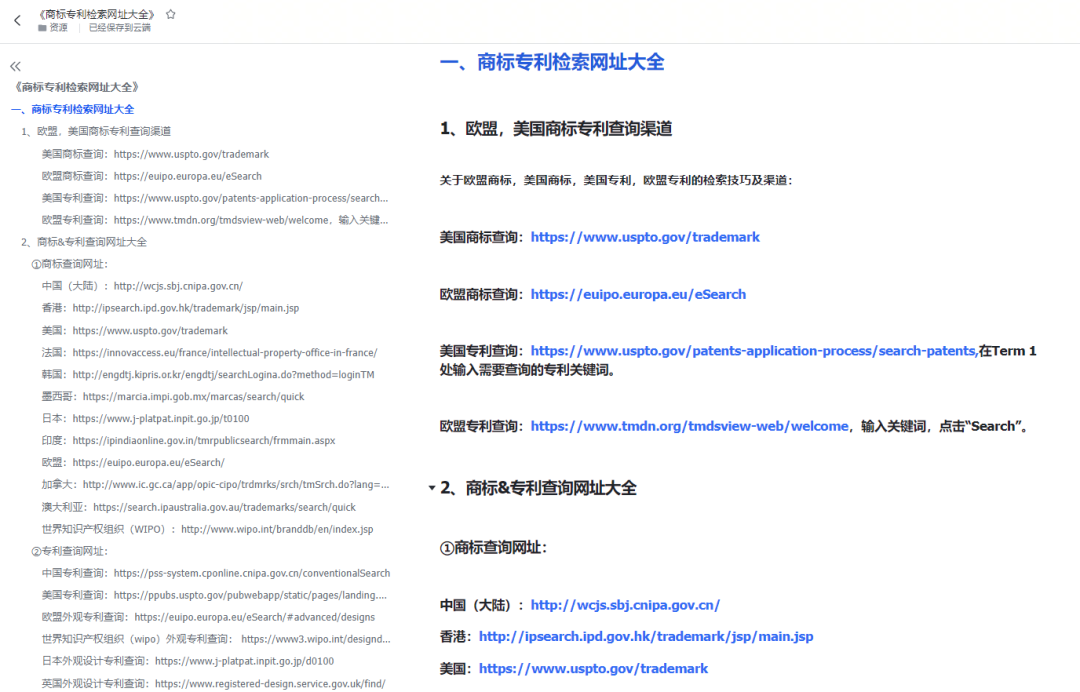Select outline entry 澳大利亚 ipaustralia.gov.au
This screenshot has height=692, width=1080.
pos(198,507)
